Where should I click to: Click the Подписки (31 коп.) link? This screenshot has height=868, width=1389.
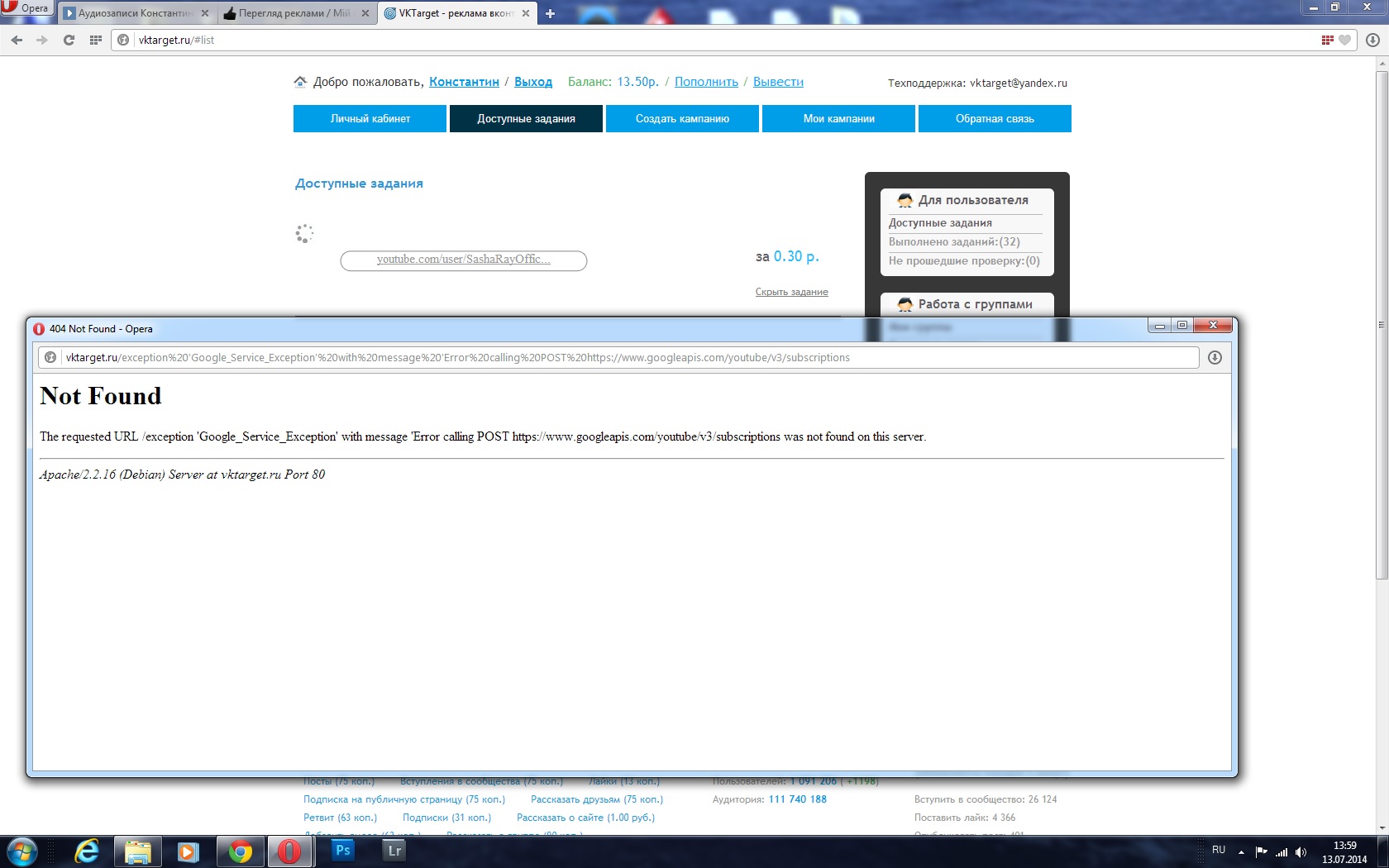coord(446,818)
